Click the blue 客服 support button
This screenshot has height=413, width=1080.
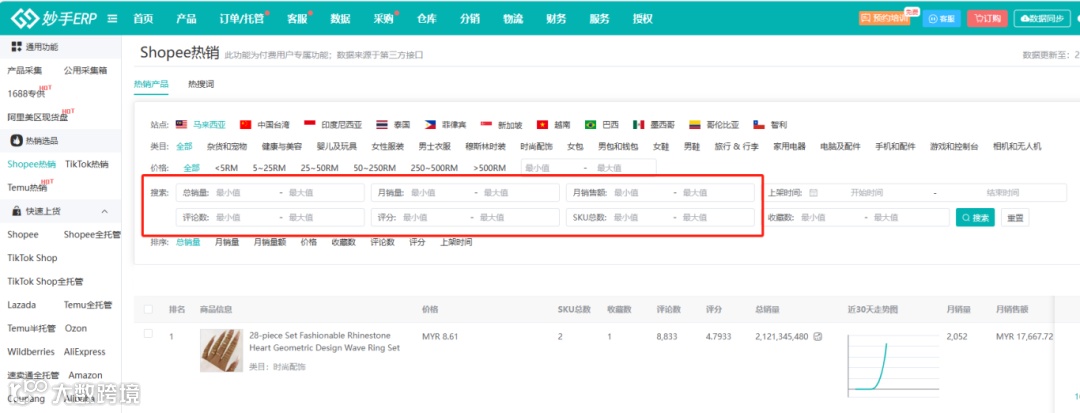[x=942, y=19]
